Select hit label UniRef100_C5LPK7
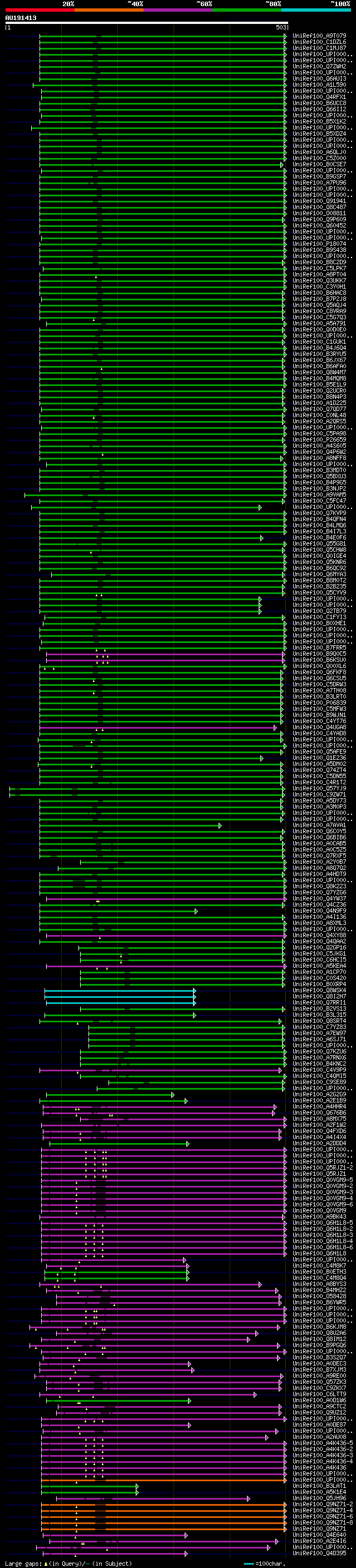Screen dimensions: 356x1568 point(319,269)
